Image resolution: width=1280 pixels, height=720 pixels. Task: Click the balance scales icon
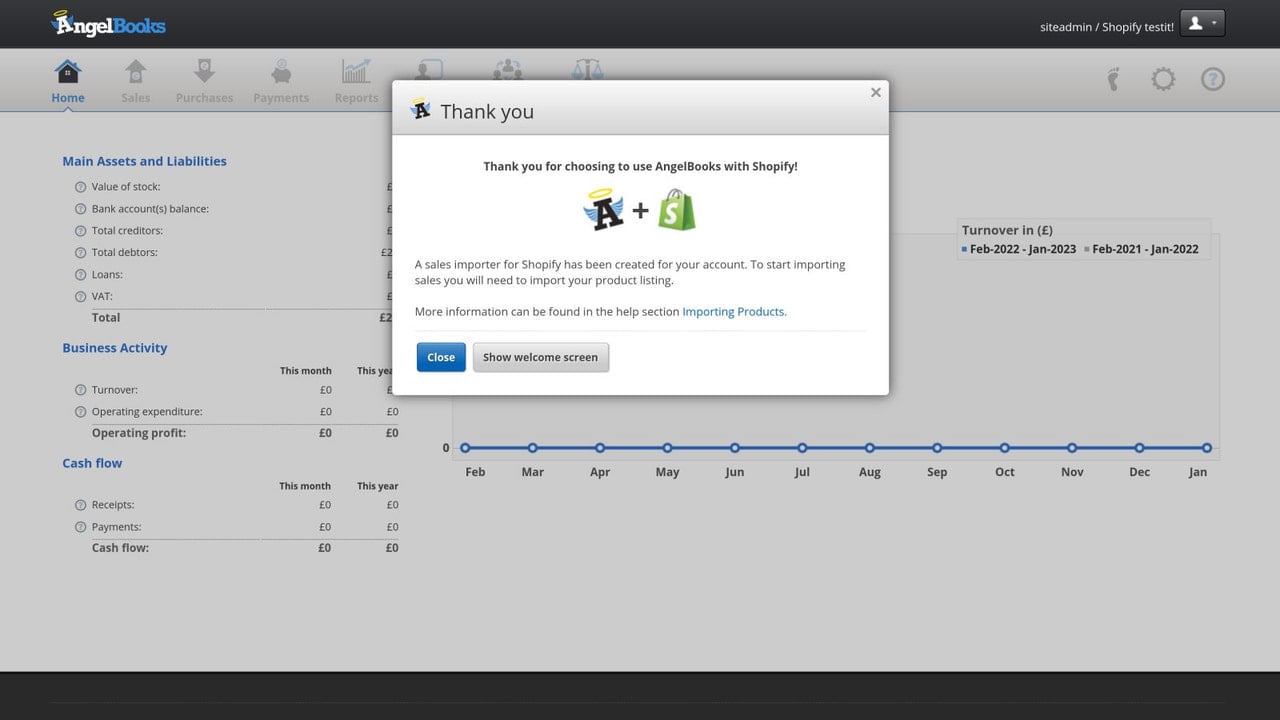pos(588,69)
